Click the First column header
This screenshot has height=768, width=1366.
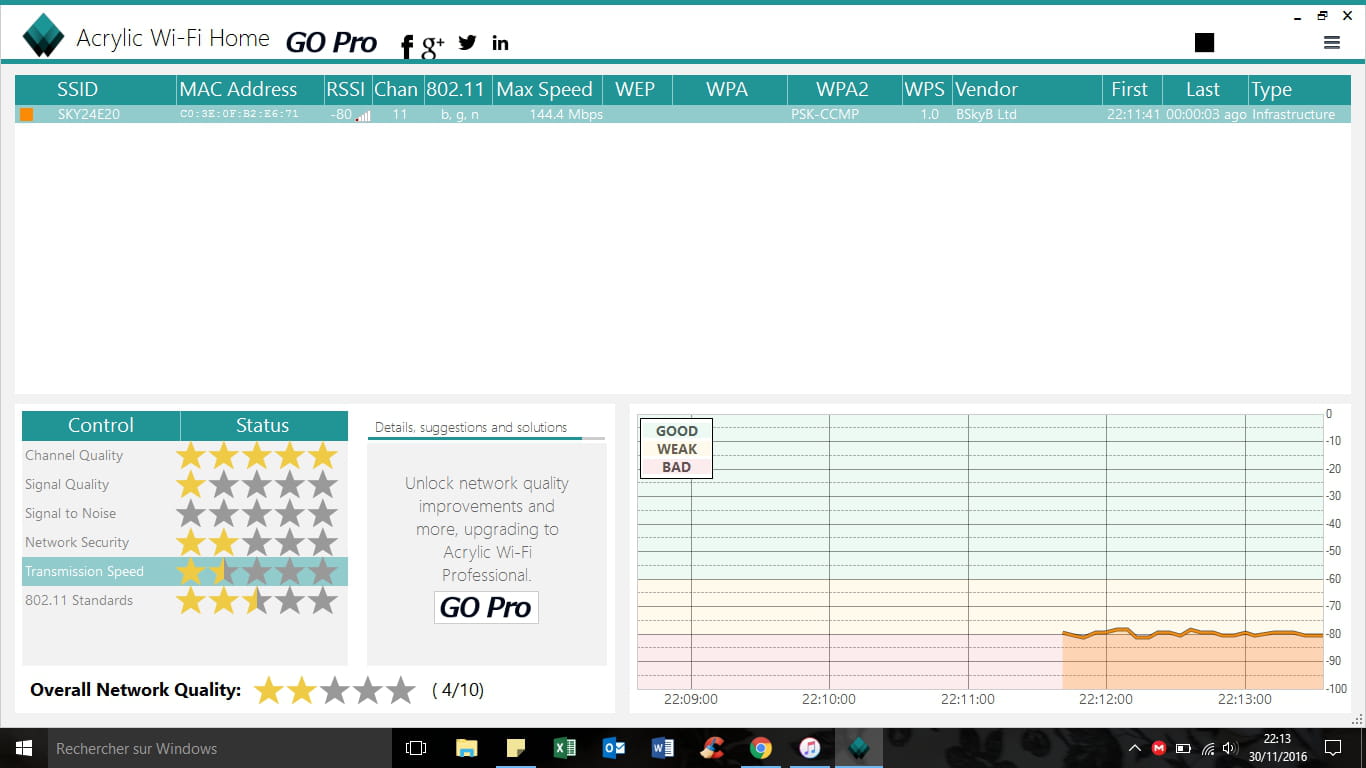click(x=1131, y=89)
